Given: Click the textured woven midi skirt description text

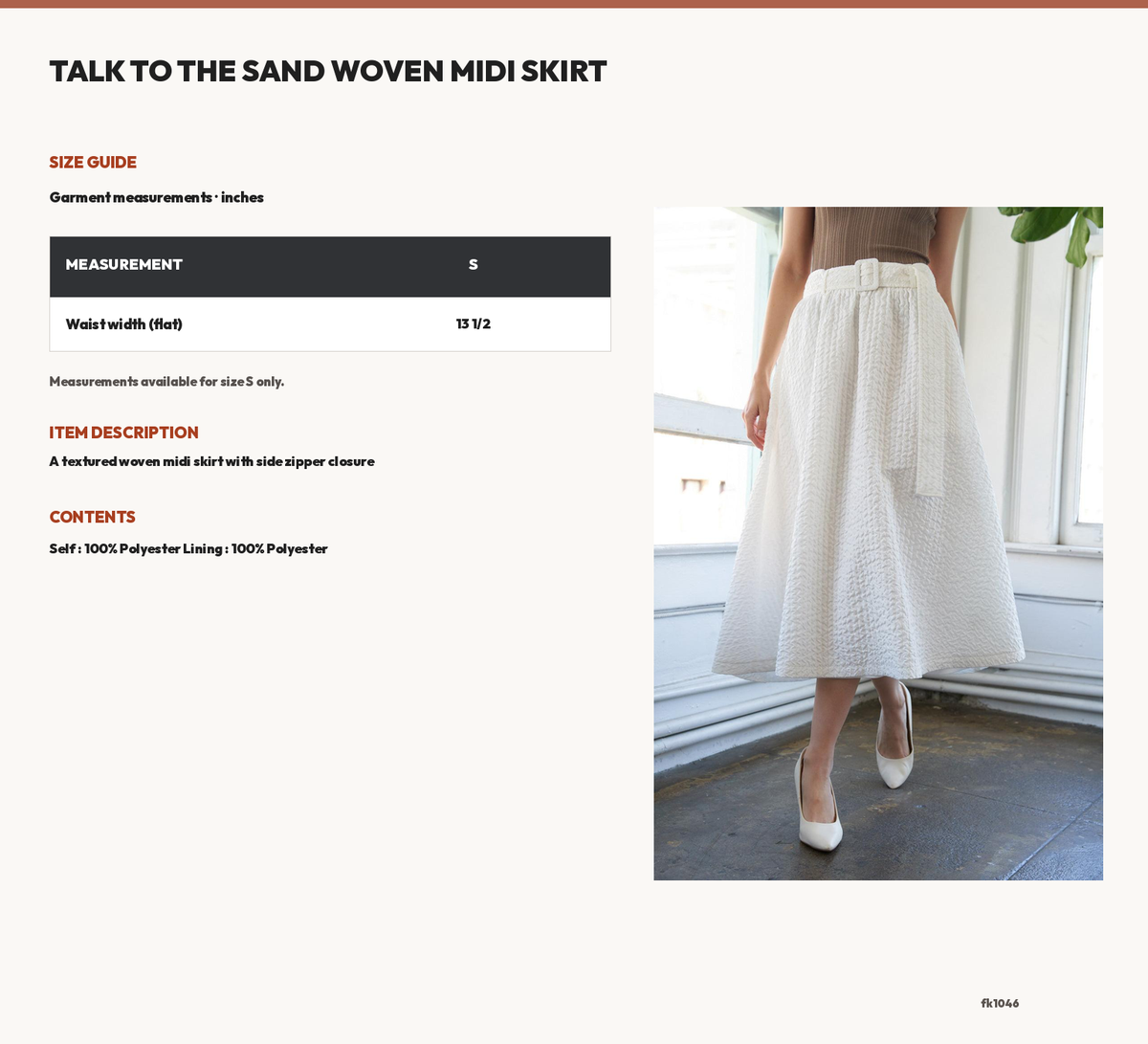Looking at the screenshot, I should point(212,461).
